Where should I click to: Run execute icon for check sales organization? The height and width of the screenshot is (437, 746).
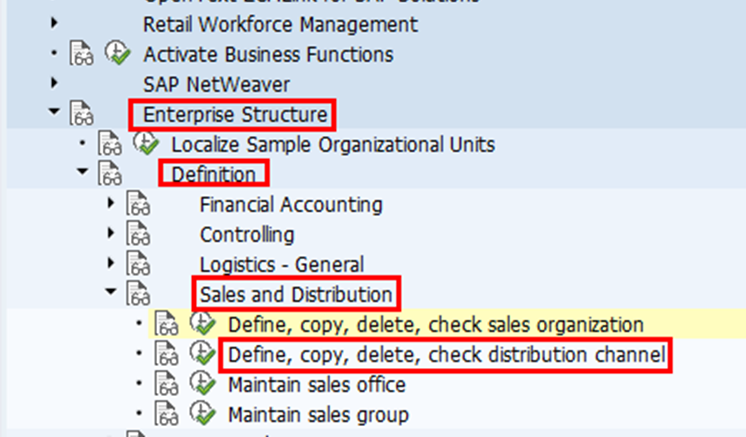pyautogui.click(x=202, y=324)
